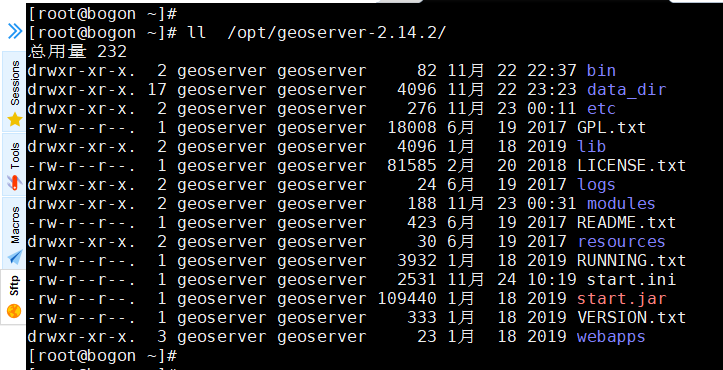Viewport: 723px width, 370px height.
Task: Expand the sidebar with the double-chevron arrow
Action: [15, 31]
